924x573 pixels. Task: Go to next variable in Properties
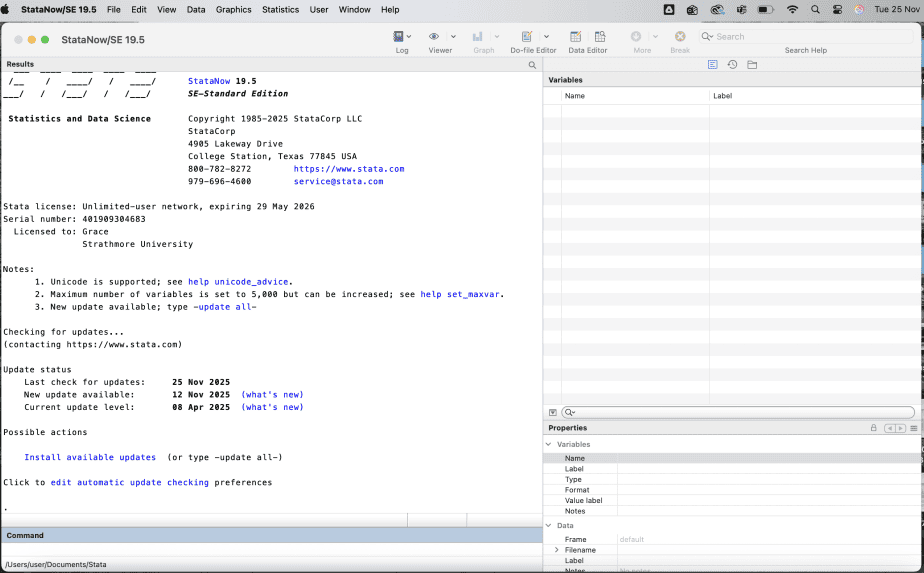900,429
